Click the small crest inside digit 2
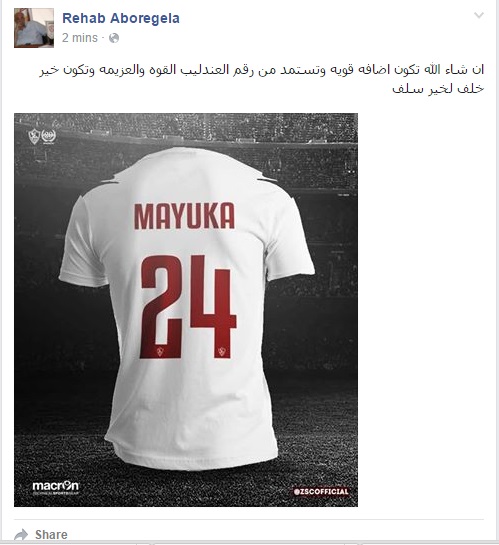This screenshot has width=499, height=545. pos(161,351)
